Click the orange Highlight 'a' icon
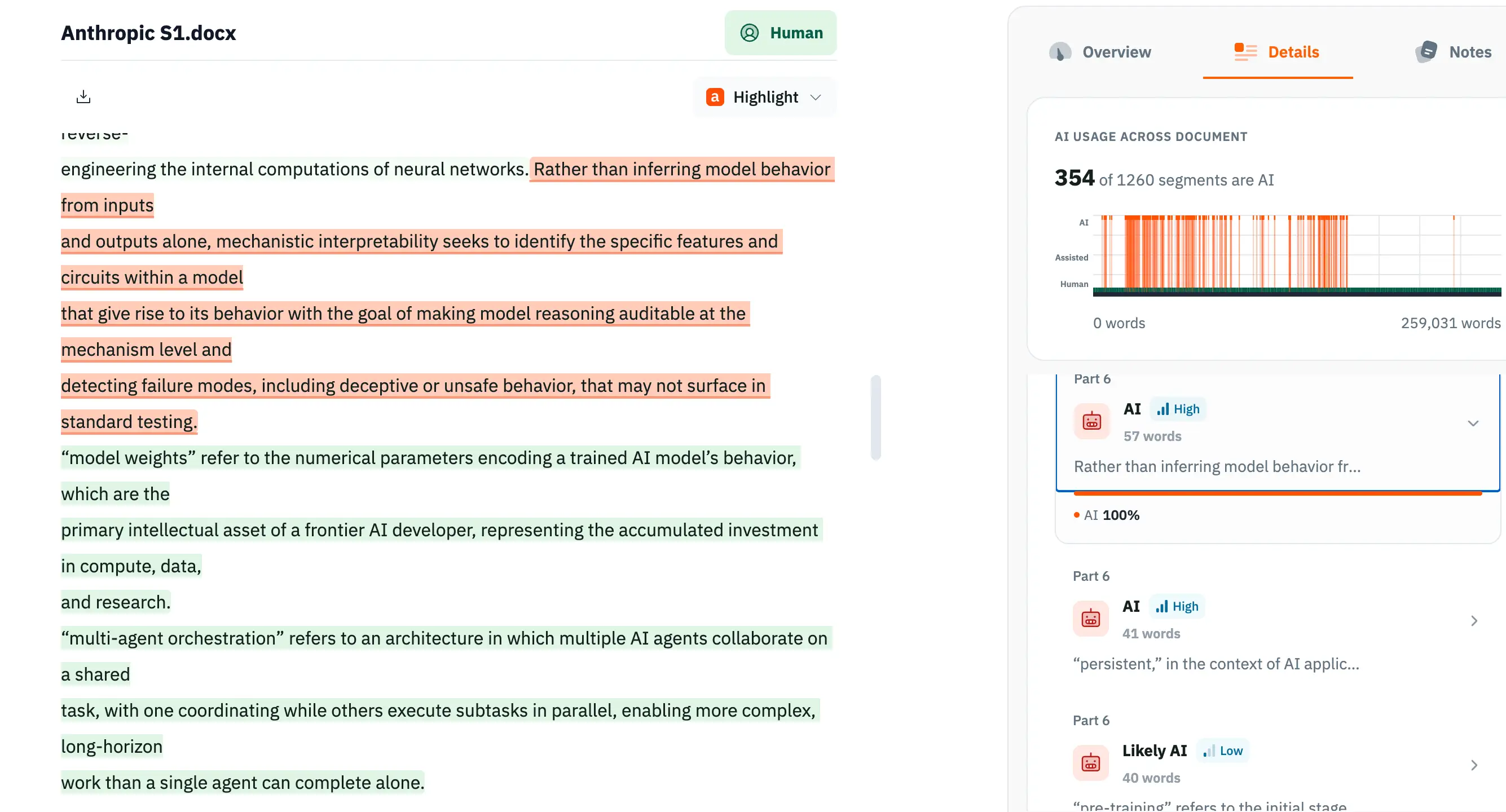 [x=715, y=97]
